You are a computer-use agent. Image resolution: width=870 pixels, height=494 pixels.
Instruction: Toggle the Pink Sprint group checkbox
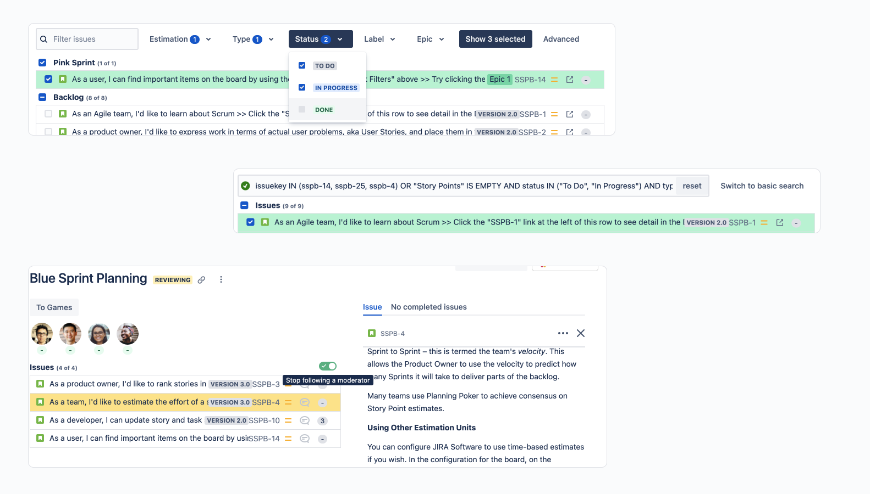42,63
